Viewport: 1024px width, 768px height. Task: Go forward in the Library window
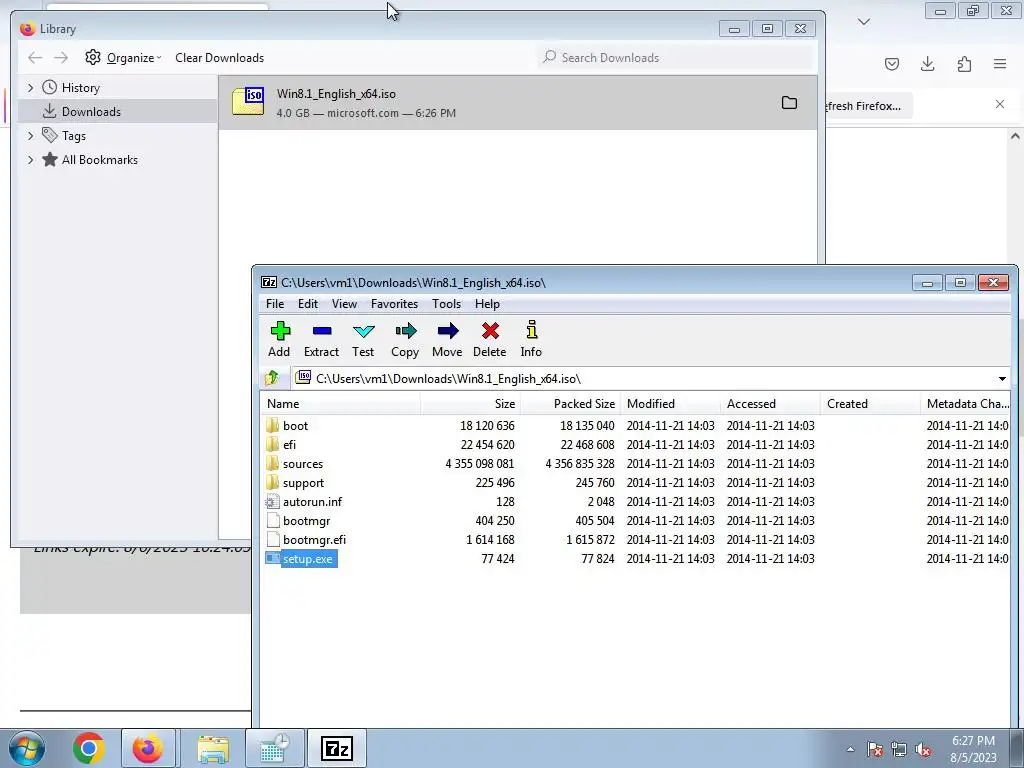tap(61, 57)
